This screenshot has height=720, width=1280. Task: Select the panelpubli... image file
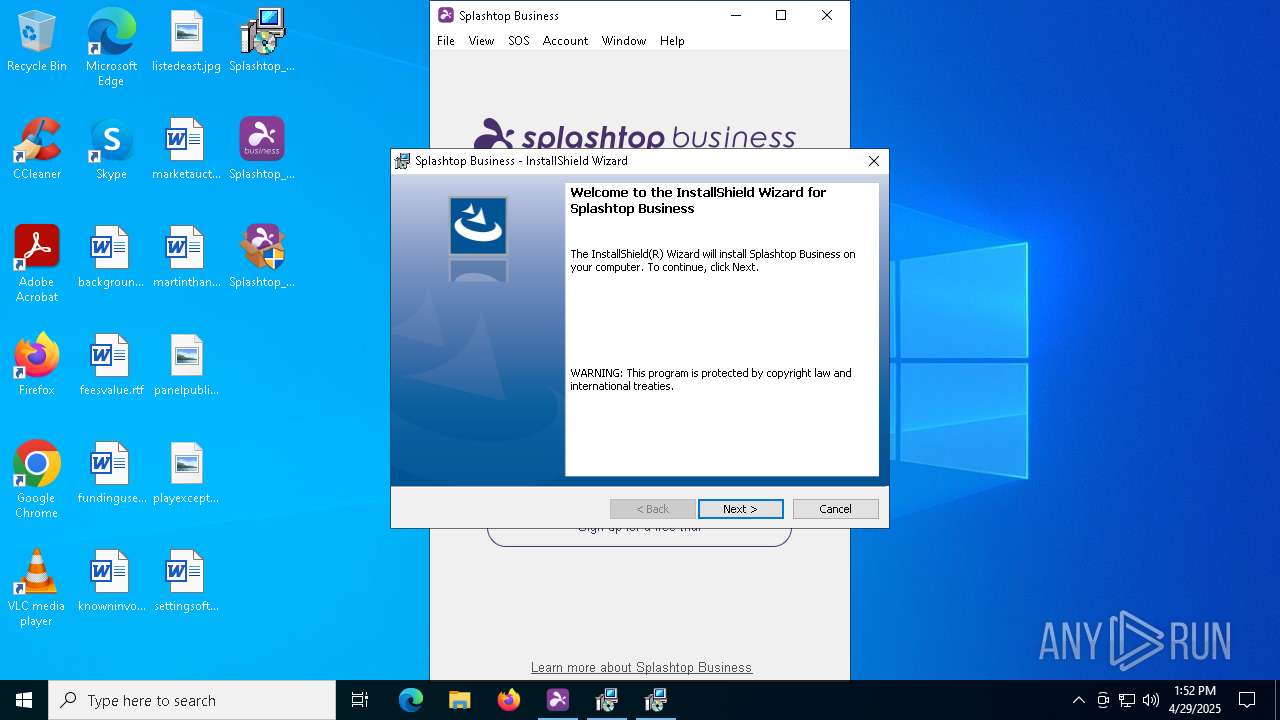[186, 366]
